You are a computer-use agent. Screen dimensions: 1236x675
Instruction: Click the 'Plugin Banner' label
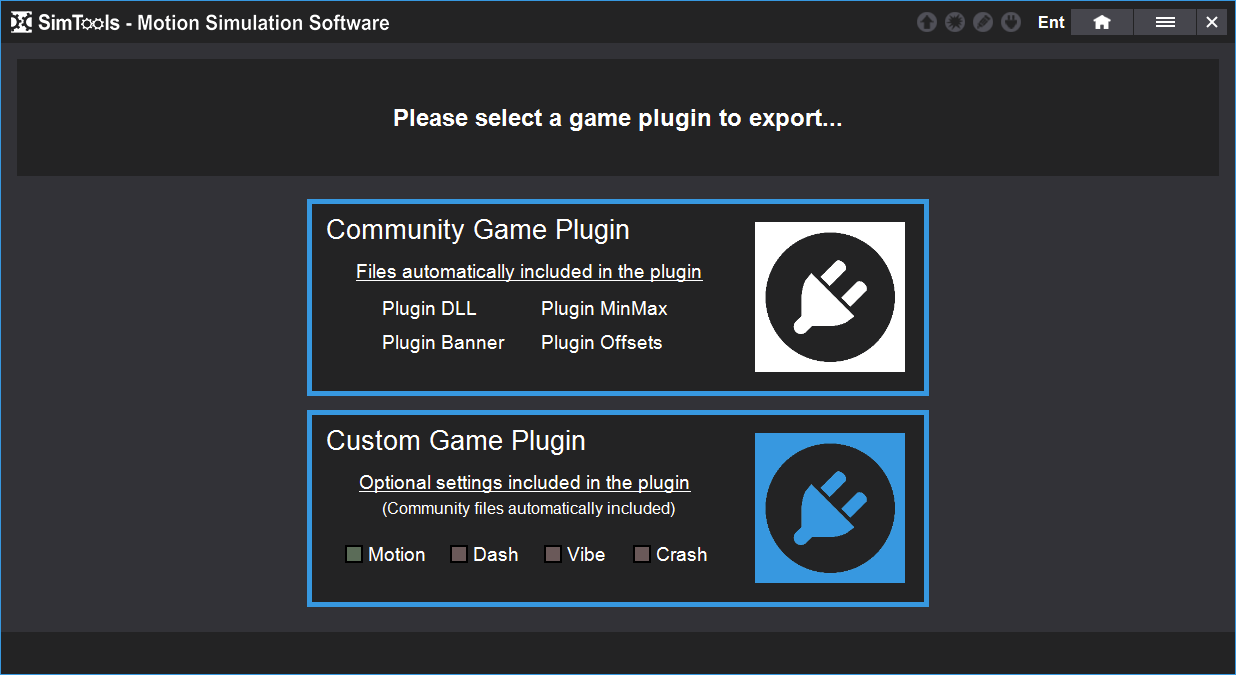click(443, 343)
